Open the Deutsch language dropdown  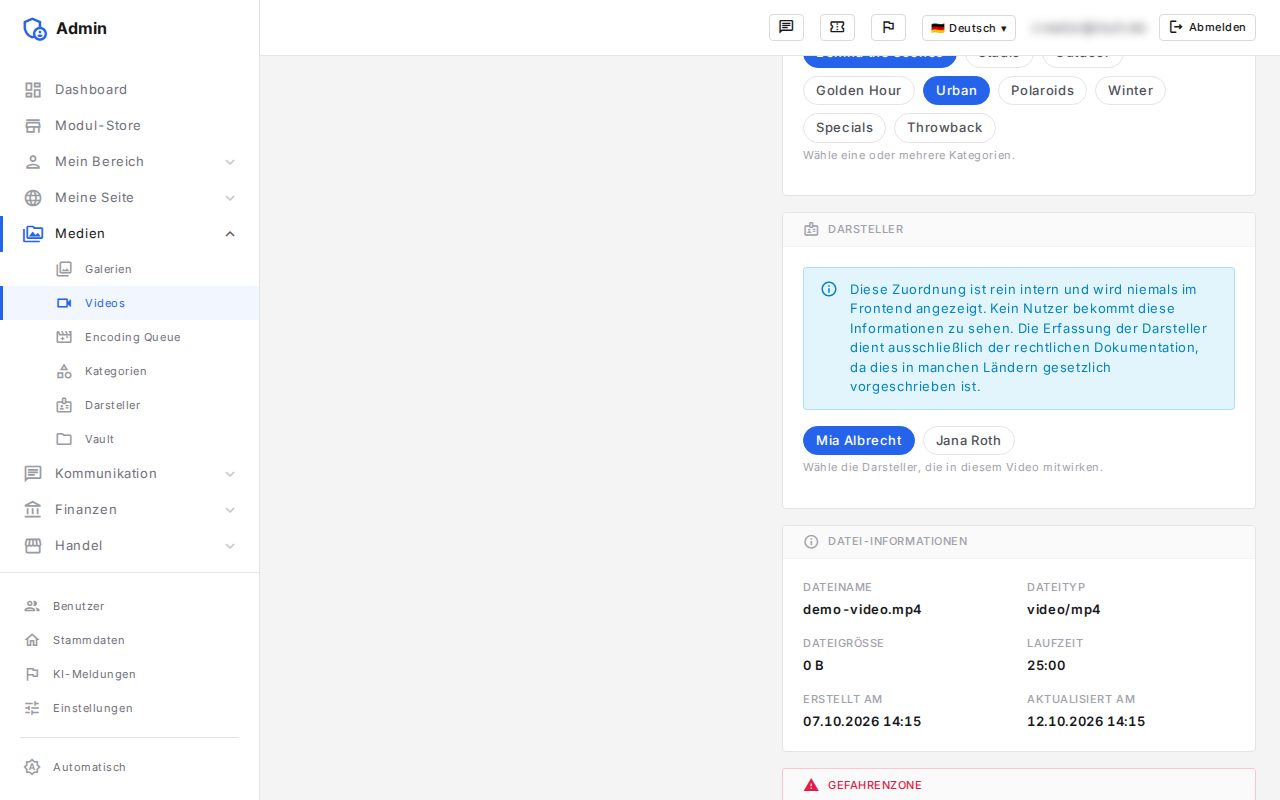968,28
